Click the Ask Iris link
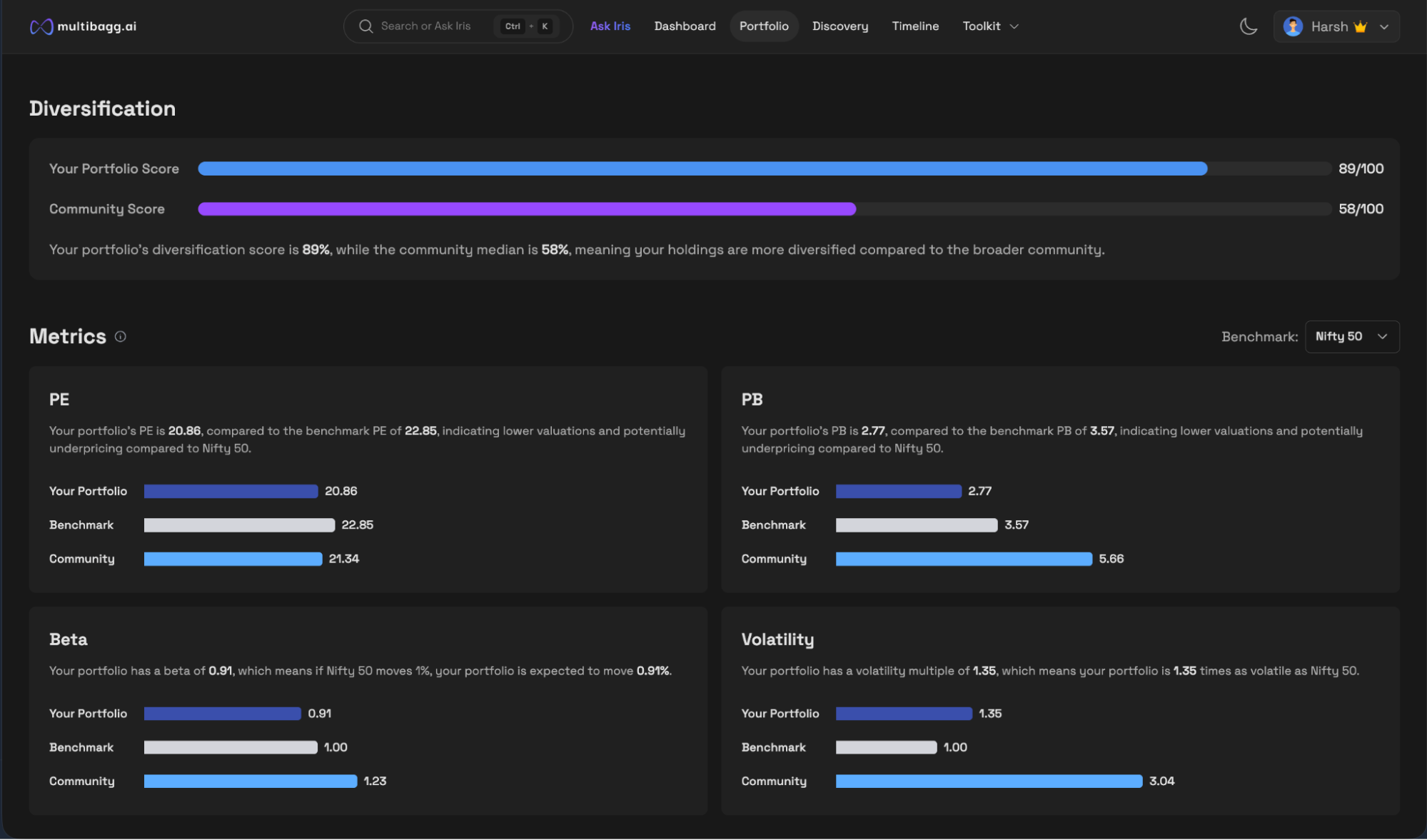 610,26
